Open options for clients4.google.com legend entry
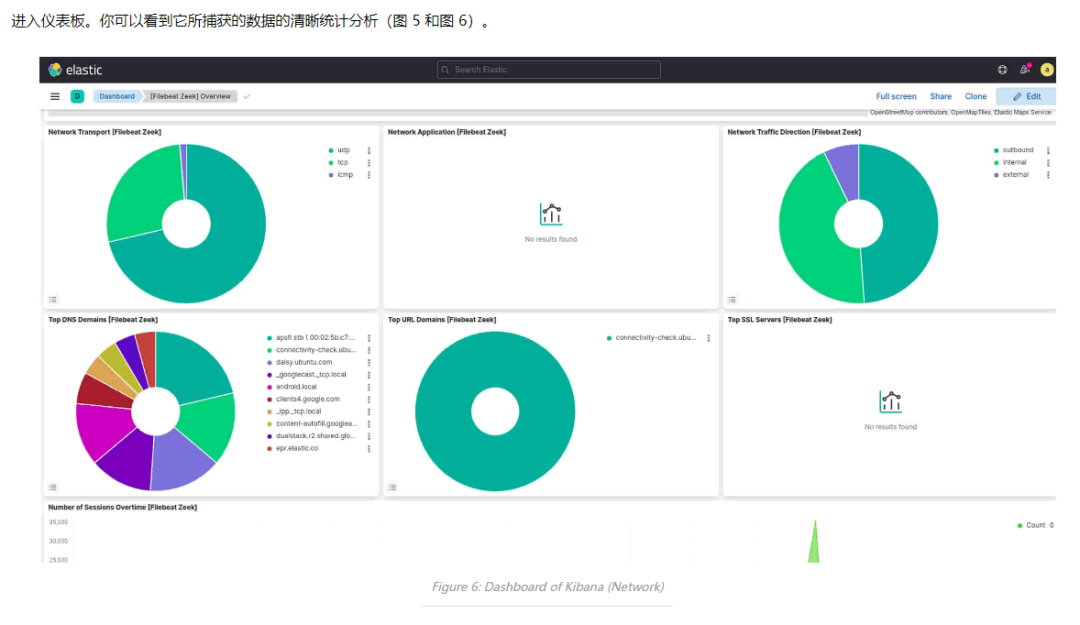The height and width of the screenshot is (625, 1080). (369, 399)
